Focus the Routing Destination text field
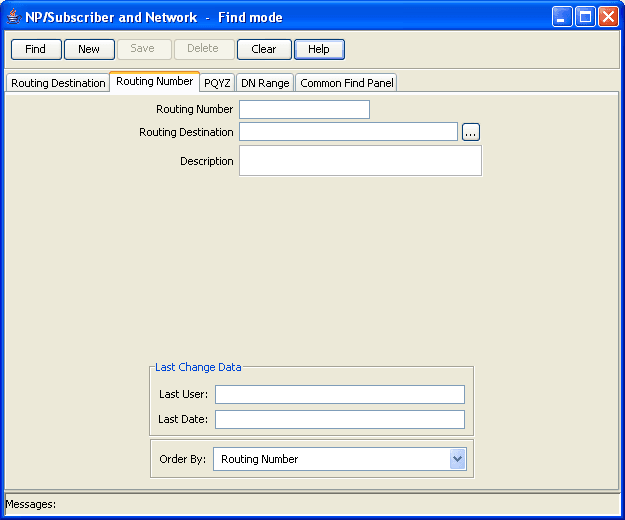This screenshot has width=625, height=520. pyautogui.click(x=348, y=132)
